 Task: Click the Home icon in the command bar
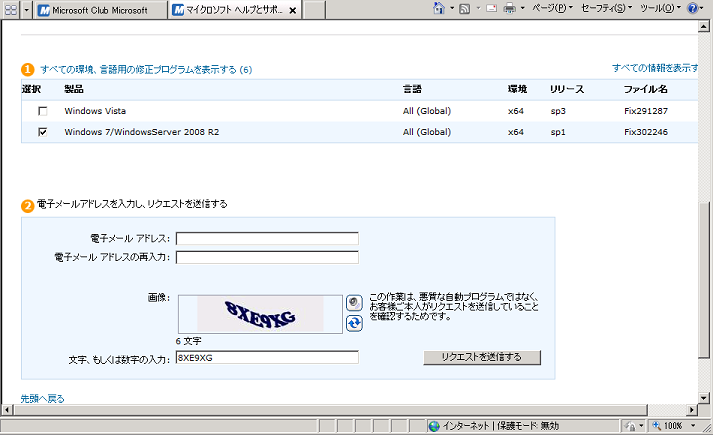pos(438,8)
